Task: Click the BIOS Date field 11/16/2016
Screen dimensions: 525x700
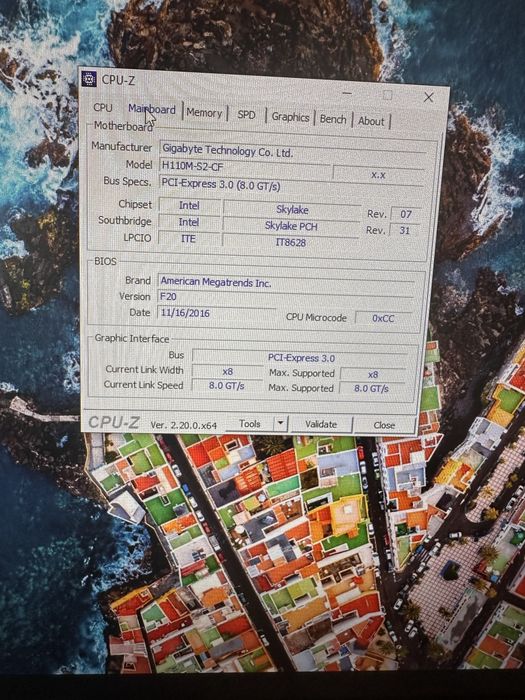Action: point(217,312)
